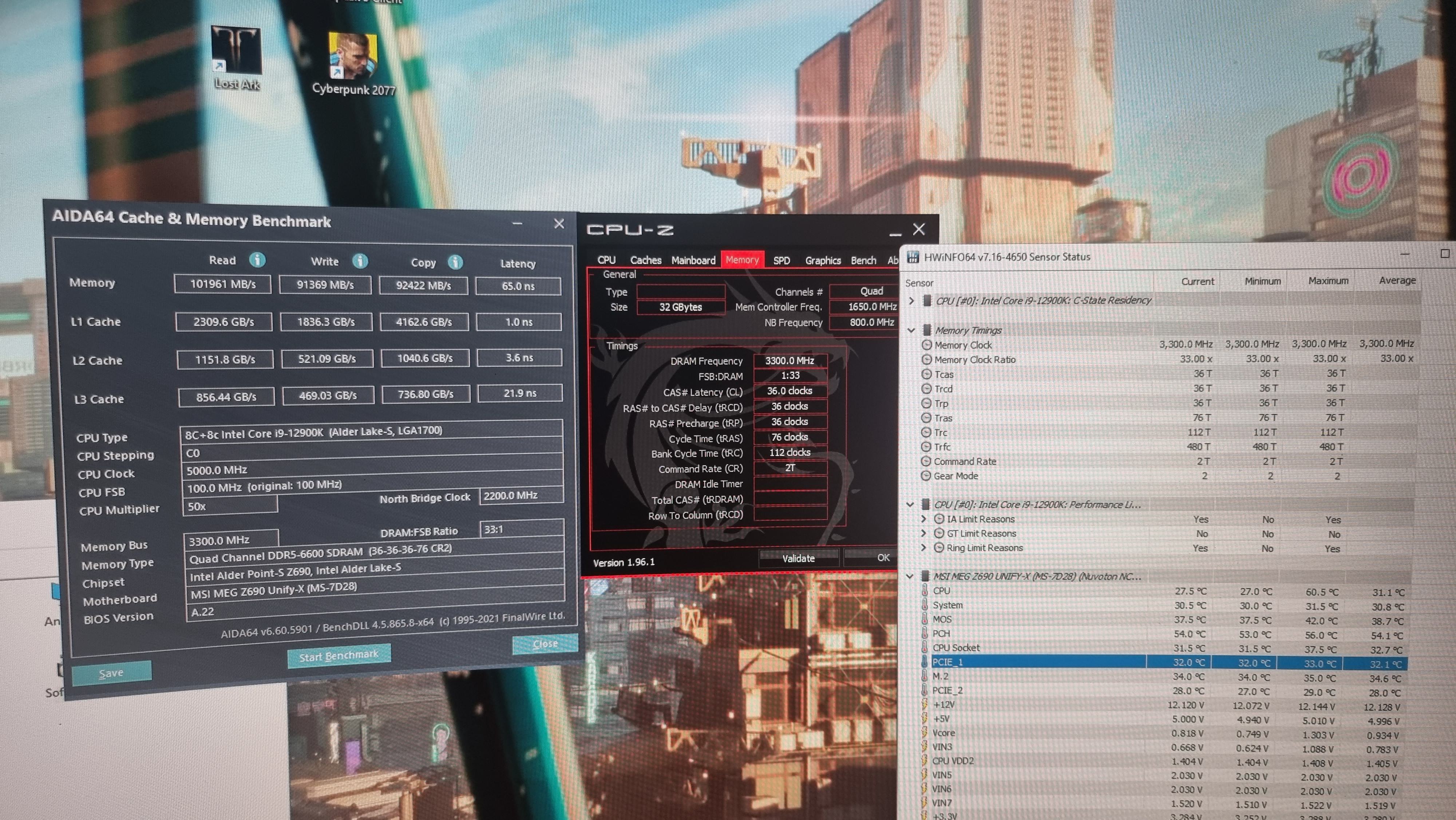Click the Tcas timing icon
The height and width of the screenshot is (820, 1456).
tap(926, 374)
